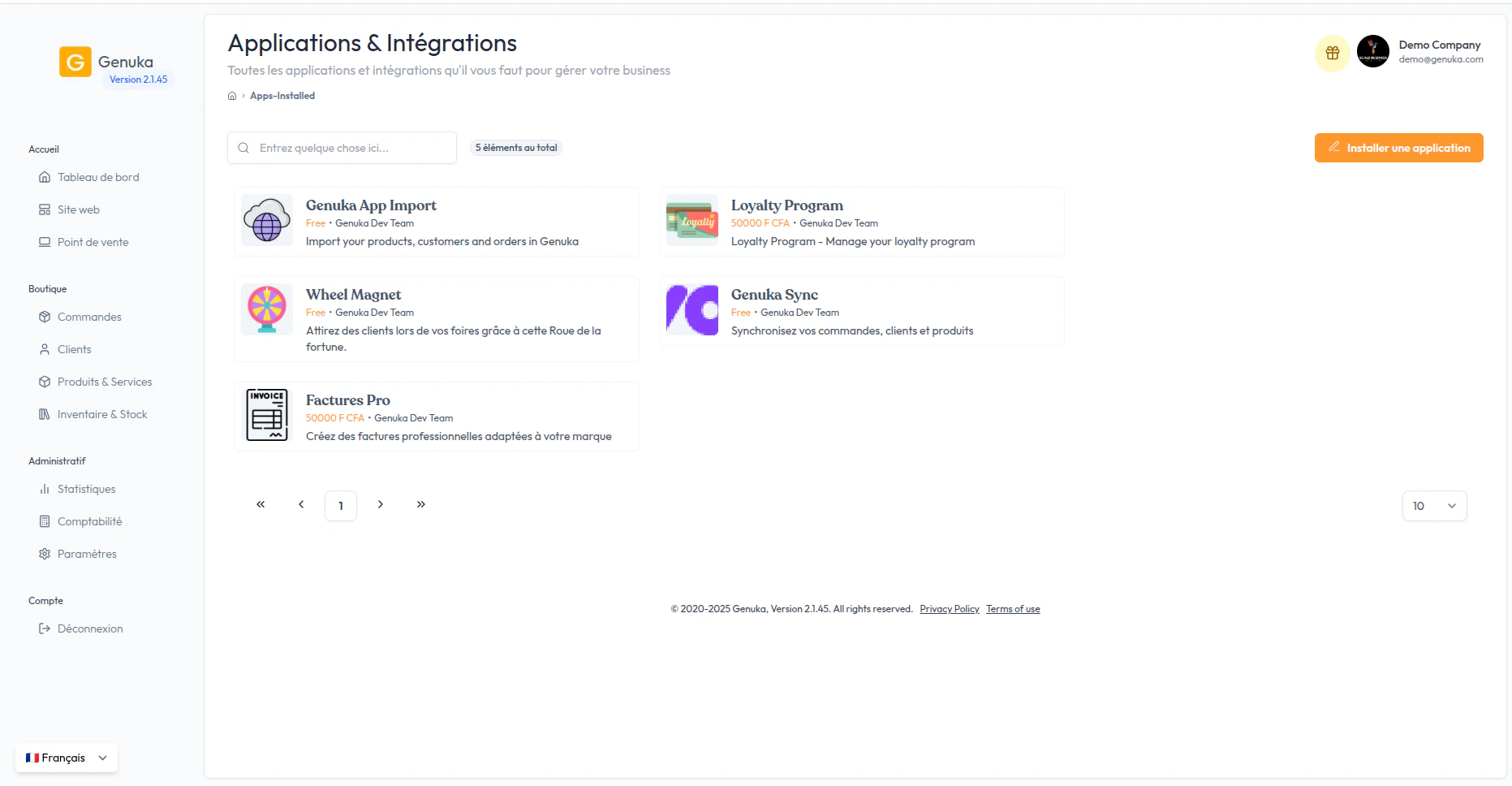Open Tableau de bord menu item

pyautogui.click(x=98, y=177)
